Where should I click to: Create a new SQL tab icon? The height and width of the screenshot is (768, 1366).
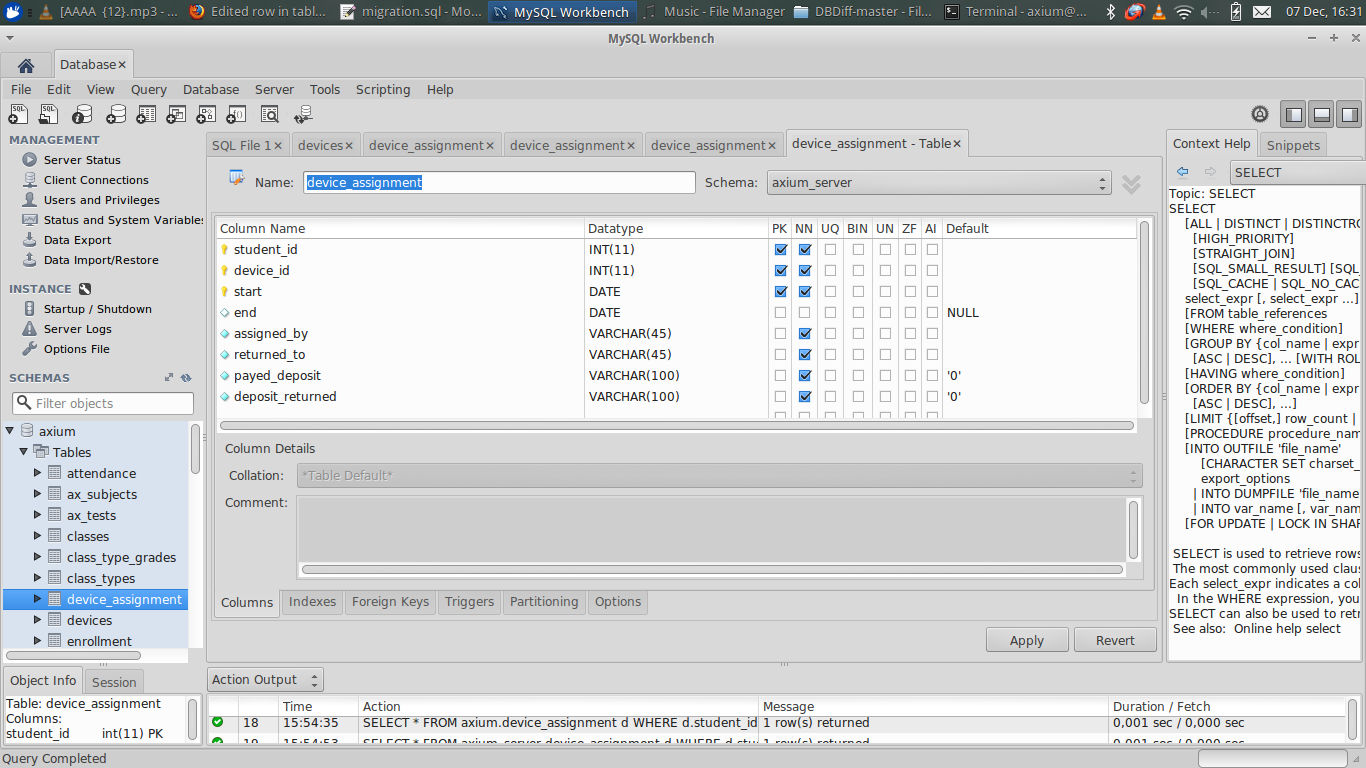[x=19, y=114]
